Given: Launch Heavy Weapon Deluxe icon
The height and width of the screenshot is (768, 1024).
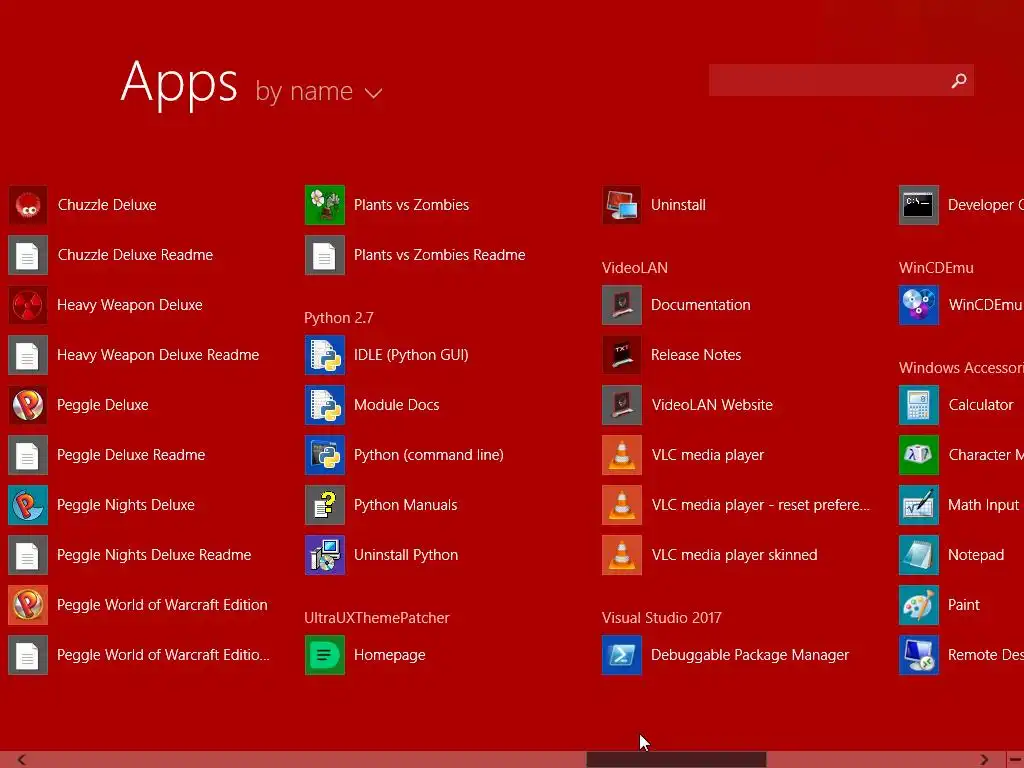Looking at the screenshot, I should tap(27, 305).
